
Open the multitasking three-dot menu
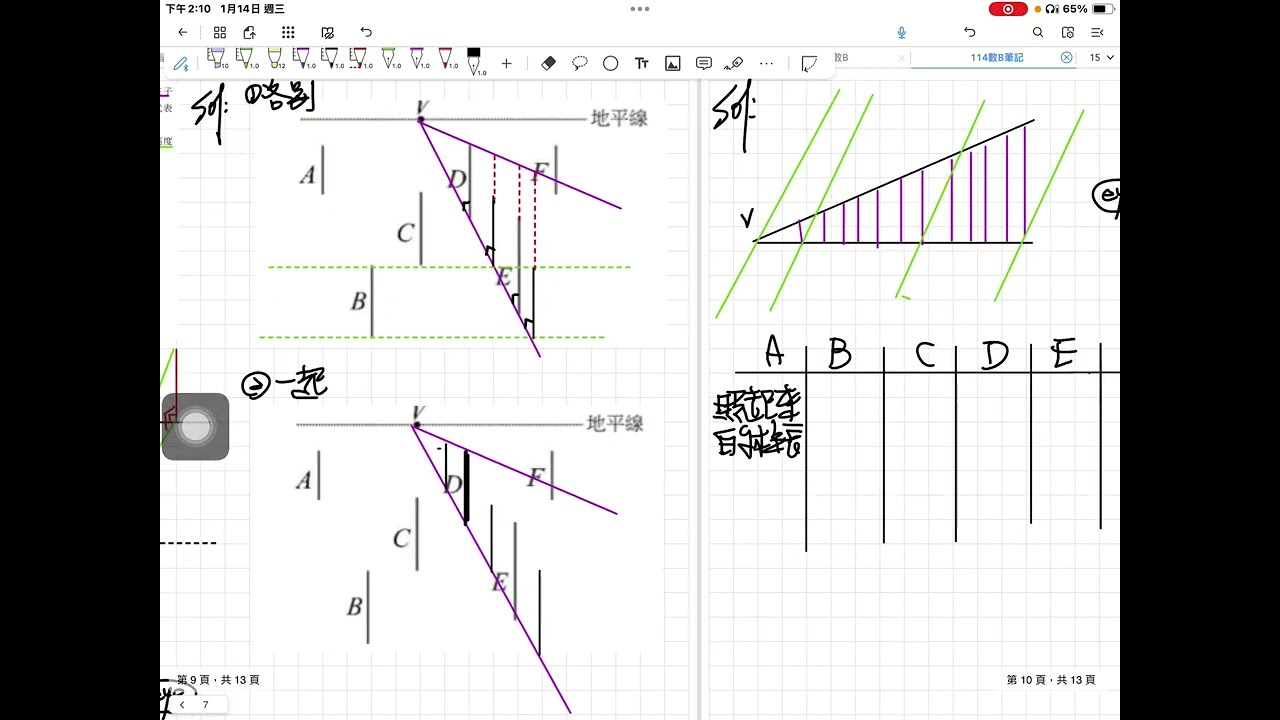pyautogui.click(x=640, y=9)
